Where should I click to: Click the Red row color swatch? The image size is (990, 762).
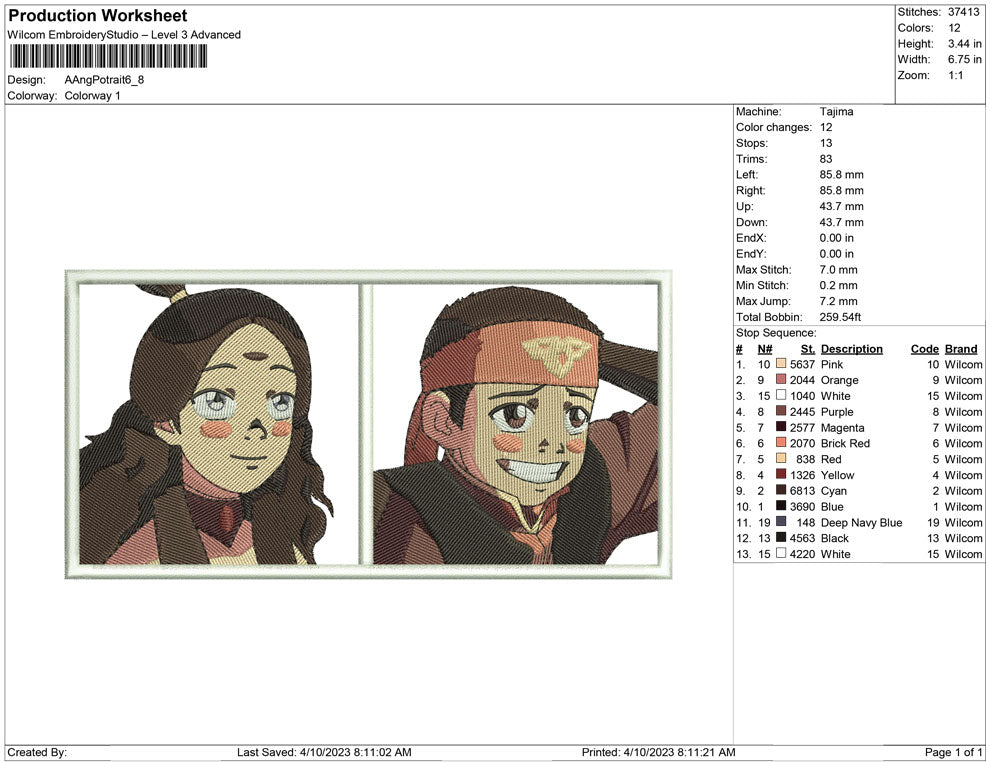[x=781, y=458]
